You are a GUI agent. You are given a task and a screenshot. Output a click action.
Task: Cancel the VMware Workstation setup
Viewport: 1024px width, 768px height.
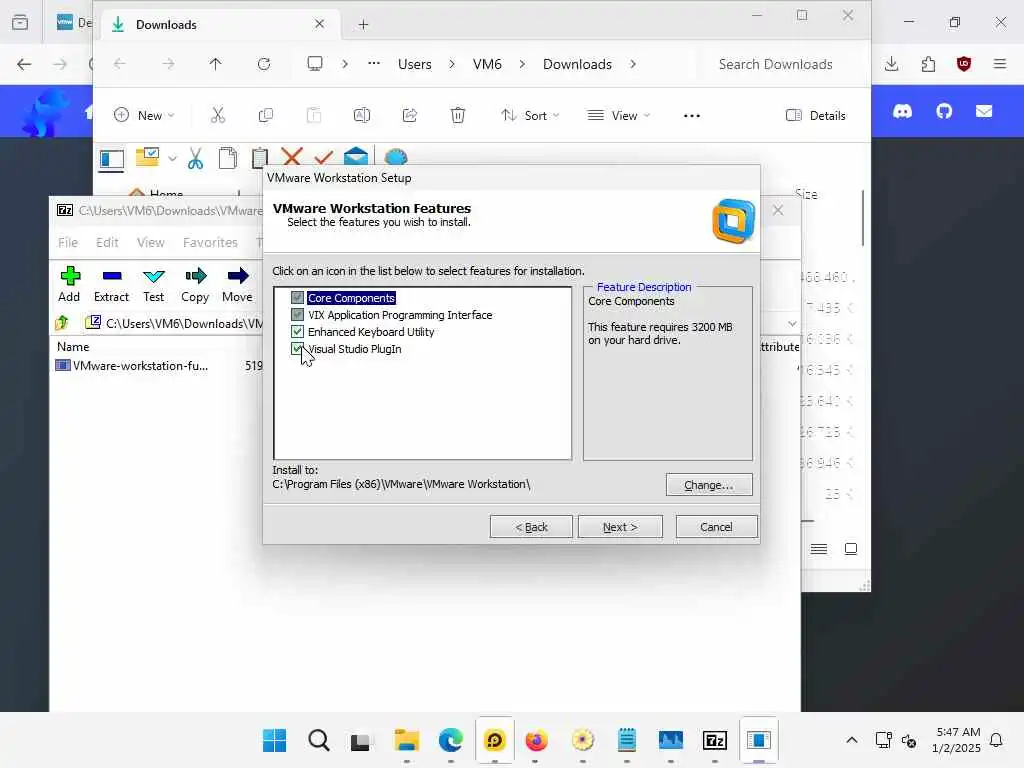pos(716,527)
